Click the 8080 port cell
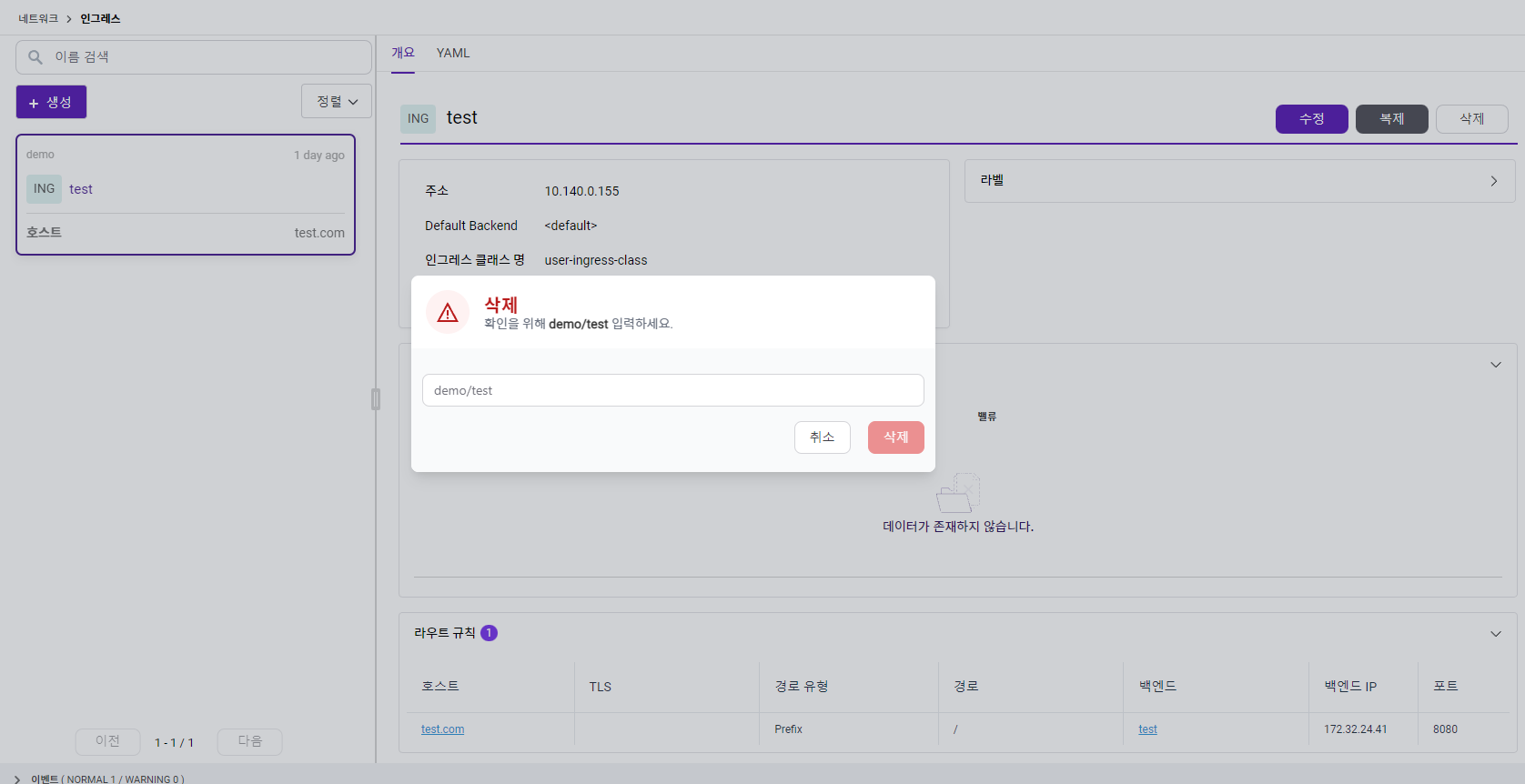Screen dimensions: 1525x784 coord(1445,729)
